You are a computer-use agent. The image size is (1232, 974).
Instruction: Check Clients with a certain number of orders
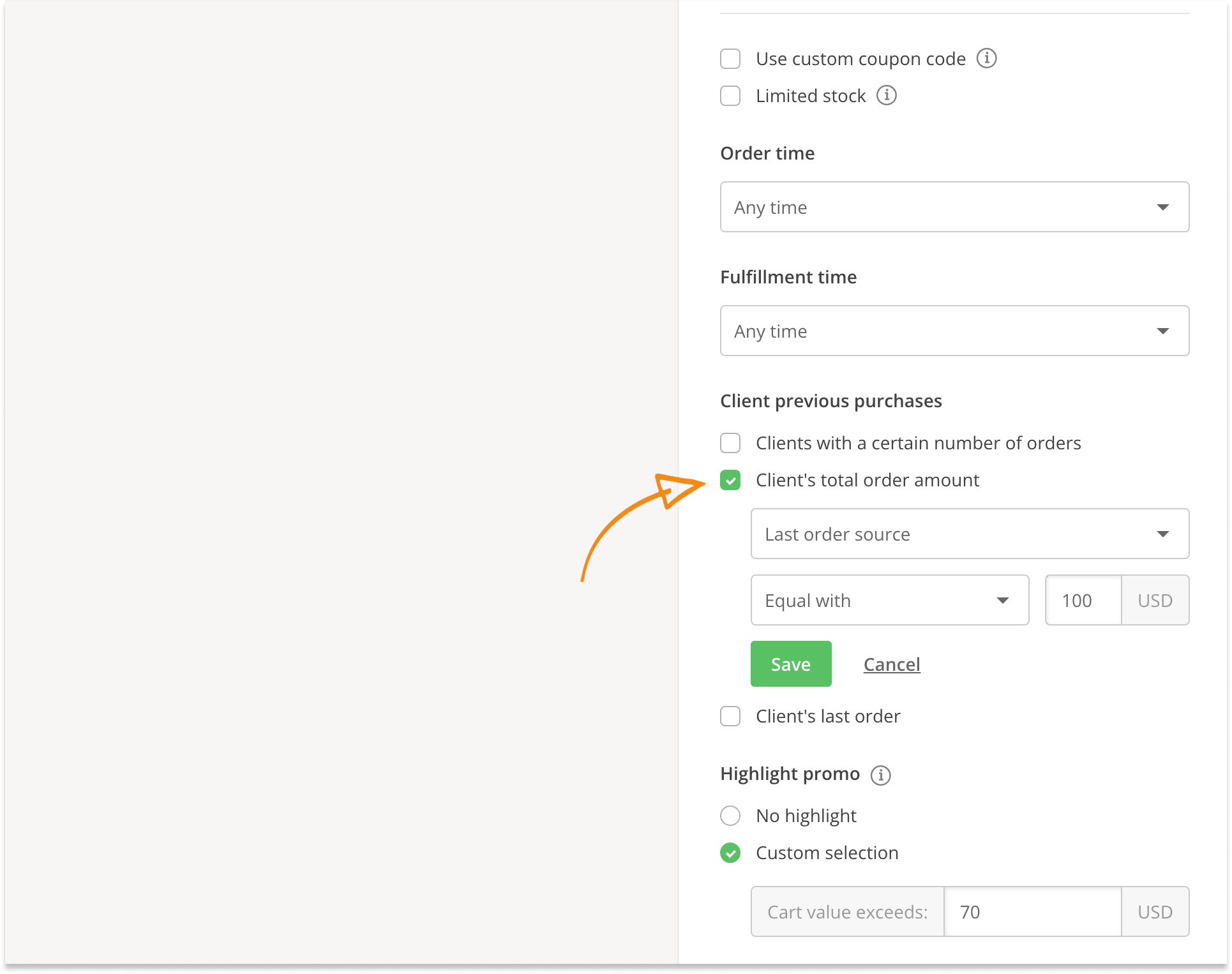tap(730, 442)
